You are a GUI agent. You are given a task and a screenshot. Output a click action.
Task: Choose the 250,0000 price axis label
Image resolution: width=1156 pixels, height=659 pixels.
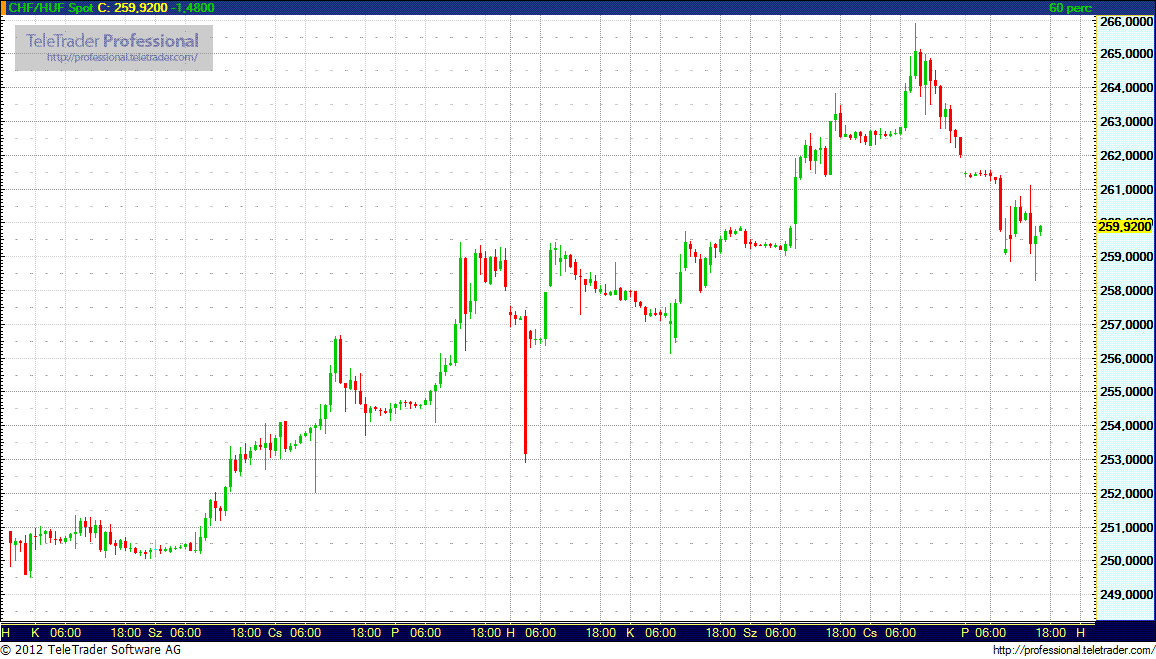coord(1125,560)
